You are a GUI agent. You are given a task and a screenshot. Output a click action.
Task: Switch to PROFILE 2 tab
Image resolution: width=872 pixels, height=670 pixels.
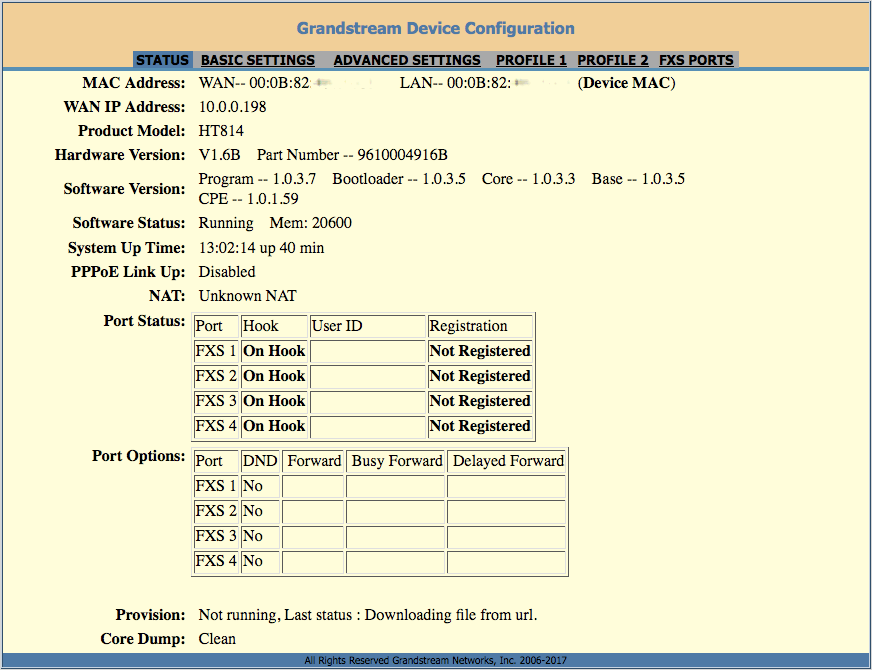point(613,60)
